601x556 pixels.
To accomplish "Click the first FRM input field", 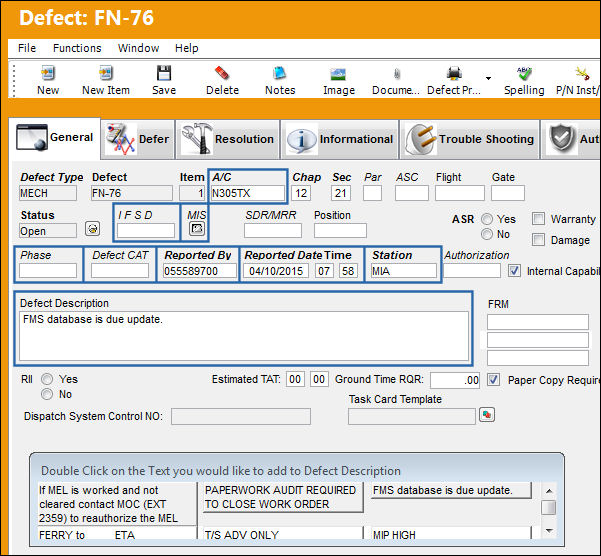I will pyautogui.click(x=538, y=322).
